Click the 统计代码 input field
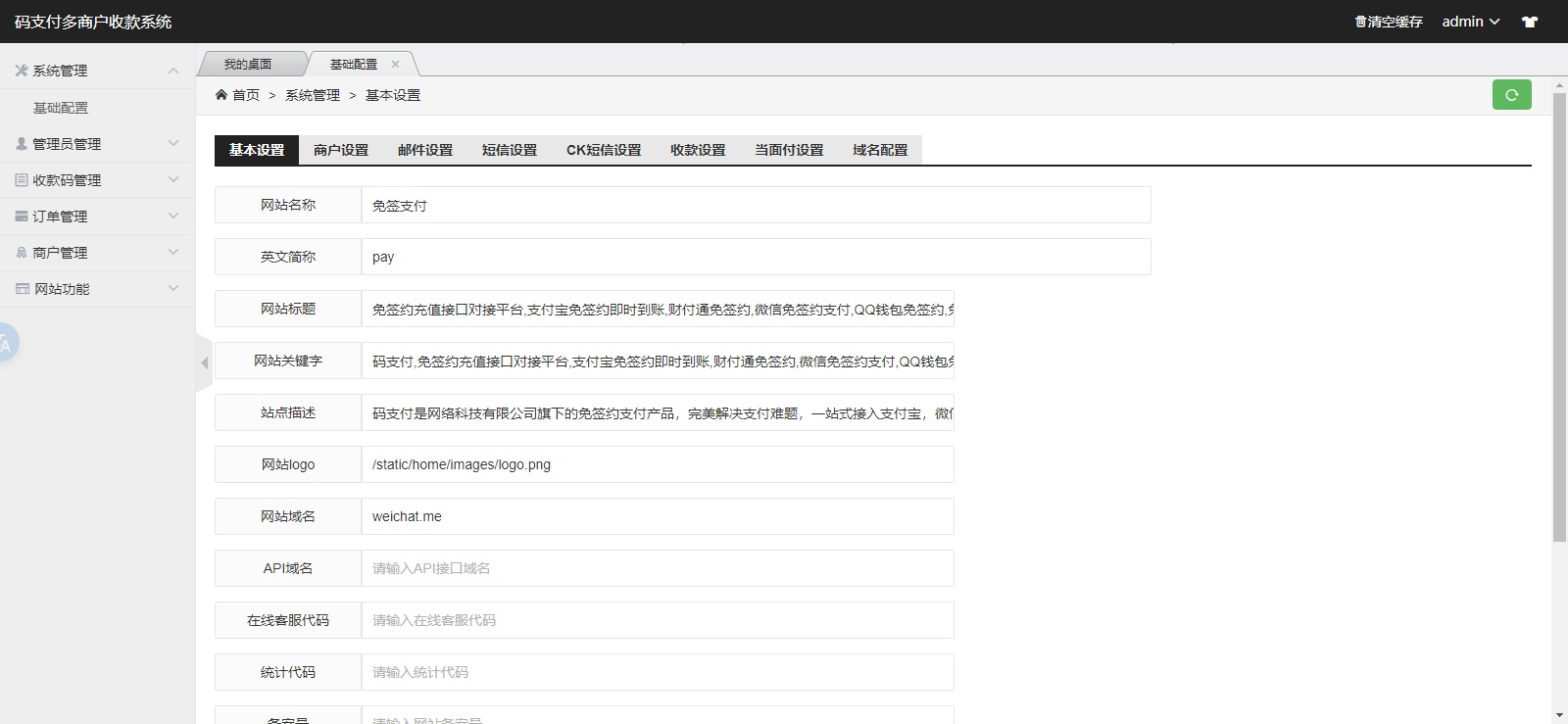The width and height of the screenshot is (1568, 724). (658, 672)
